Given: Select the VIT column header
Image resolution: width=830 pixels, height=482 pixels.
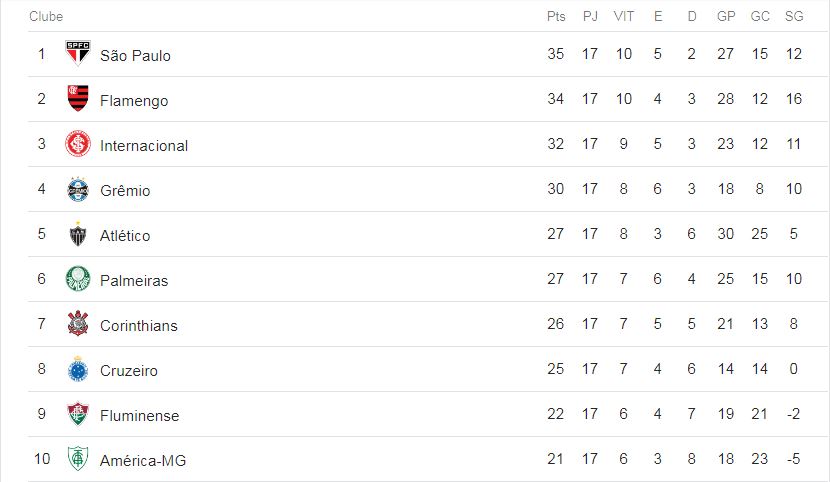Looking at the screenshot, I should click(x=624, y=16).
